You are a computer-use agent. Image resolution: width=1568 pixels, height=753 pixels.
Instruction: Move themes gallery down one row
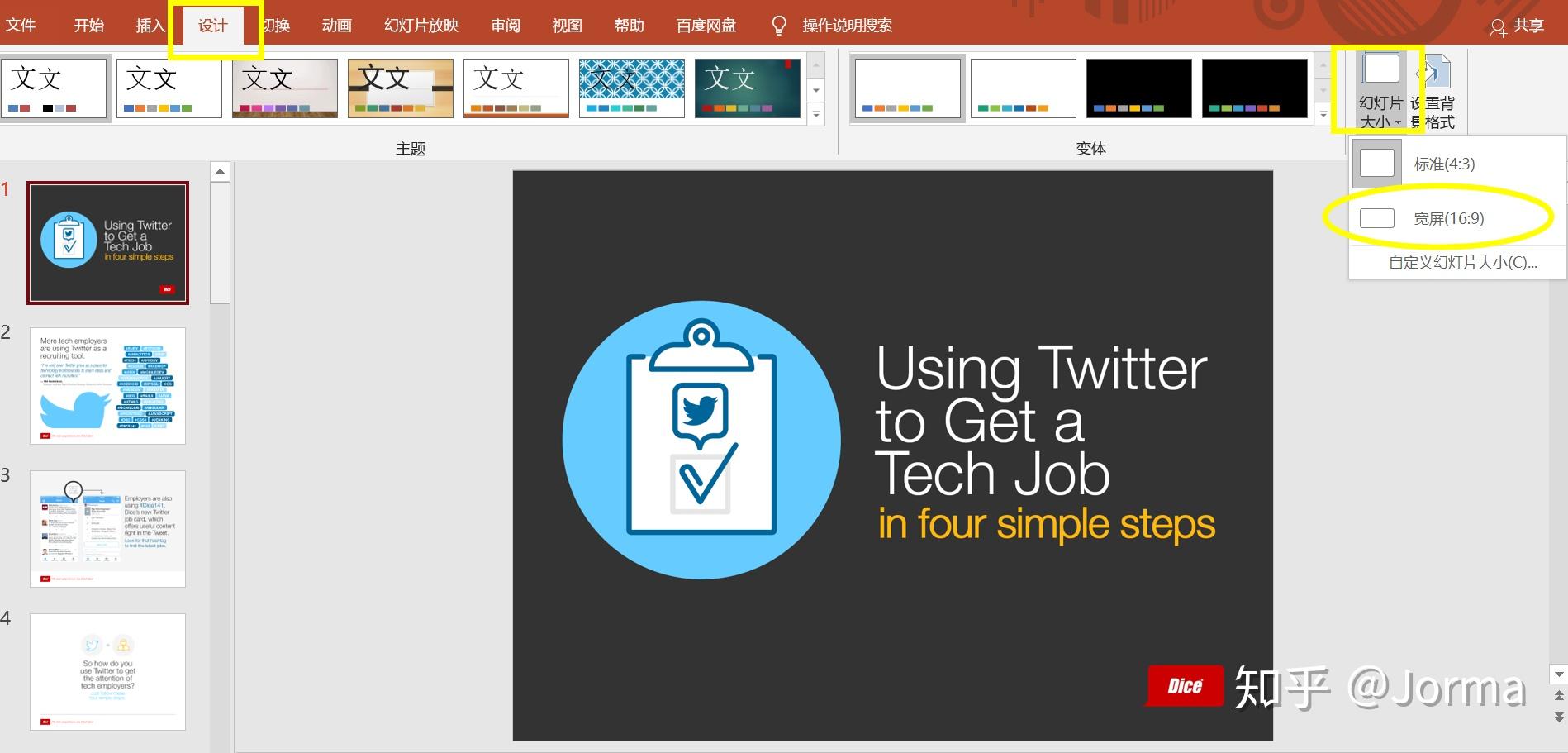click(x=816, y=90)
